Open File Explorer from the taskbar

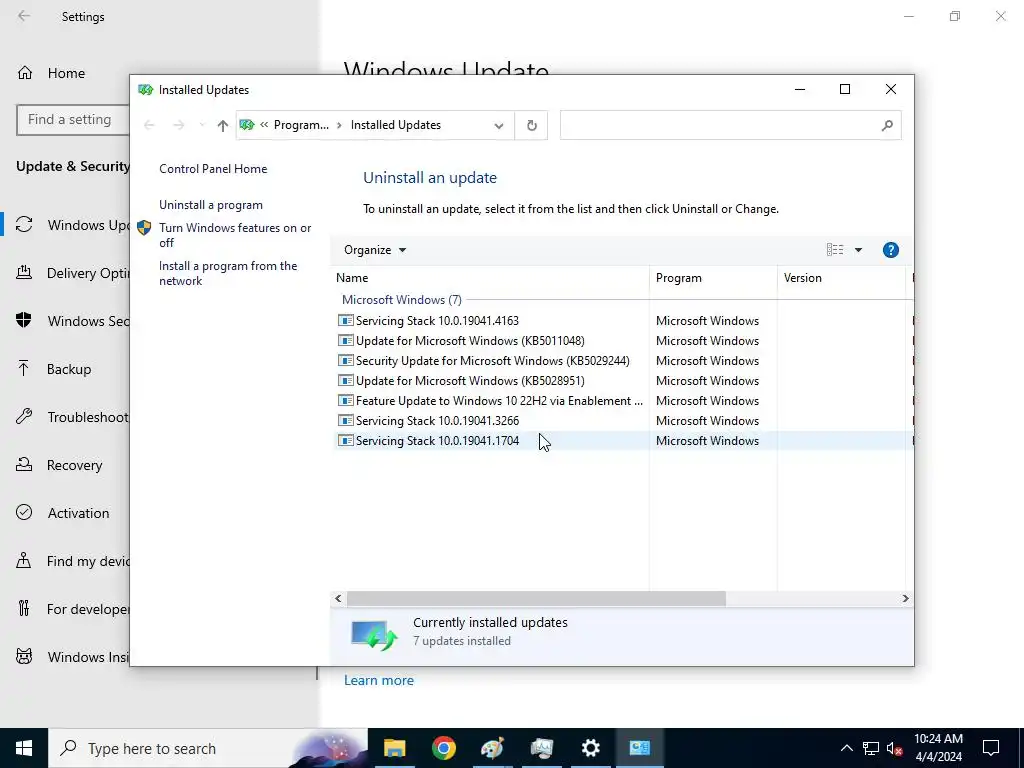point(394,748)
